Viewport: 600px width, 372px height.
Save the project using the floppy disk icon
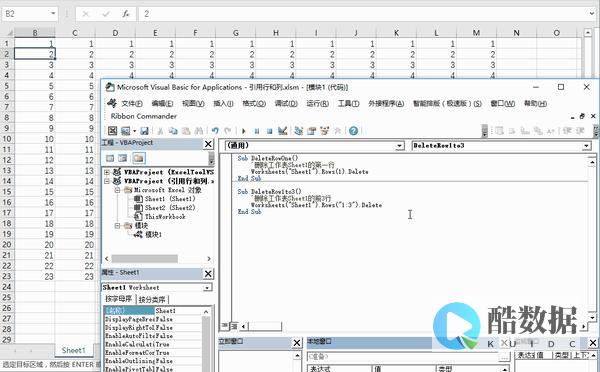144,131
